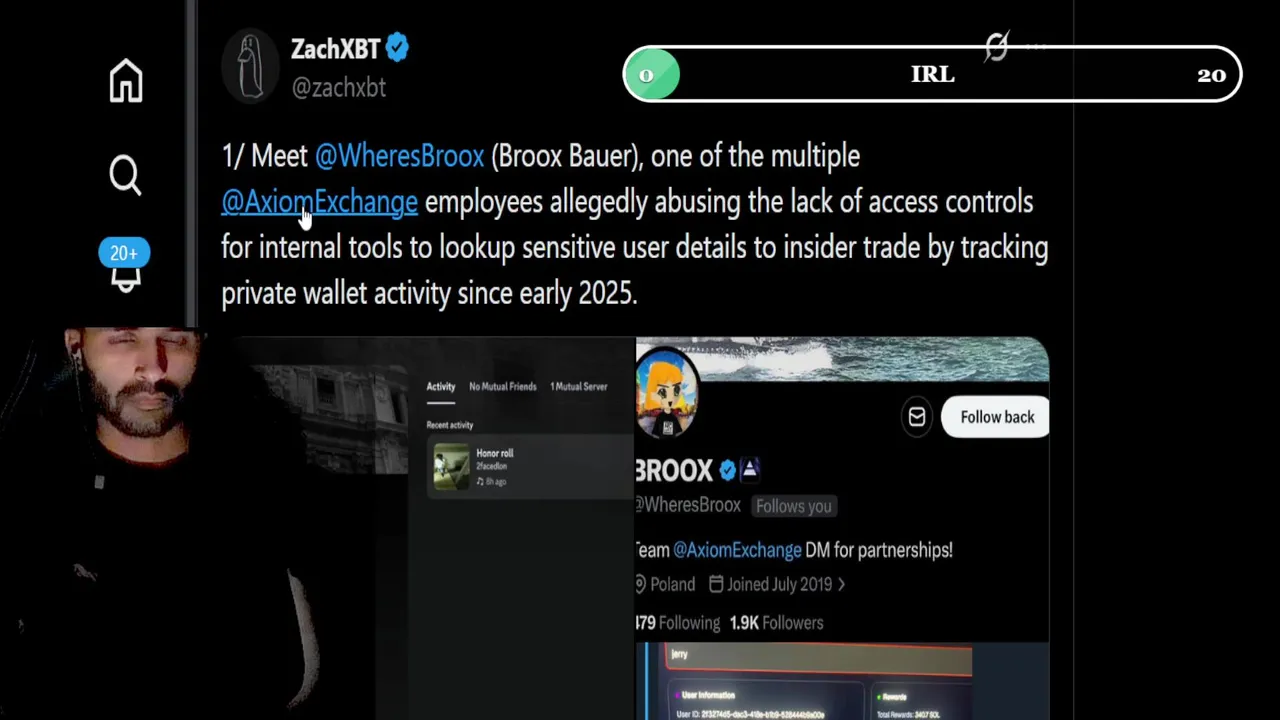Screen dimensions: 1280x720
Task: Expand the Joined July 2019 chevron
Action: 841,585
